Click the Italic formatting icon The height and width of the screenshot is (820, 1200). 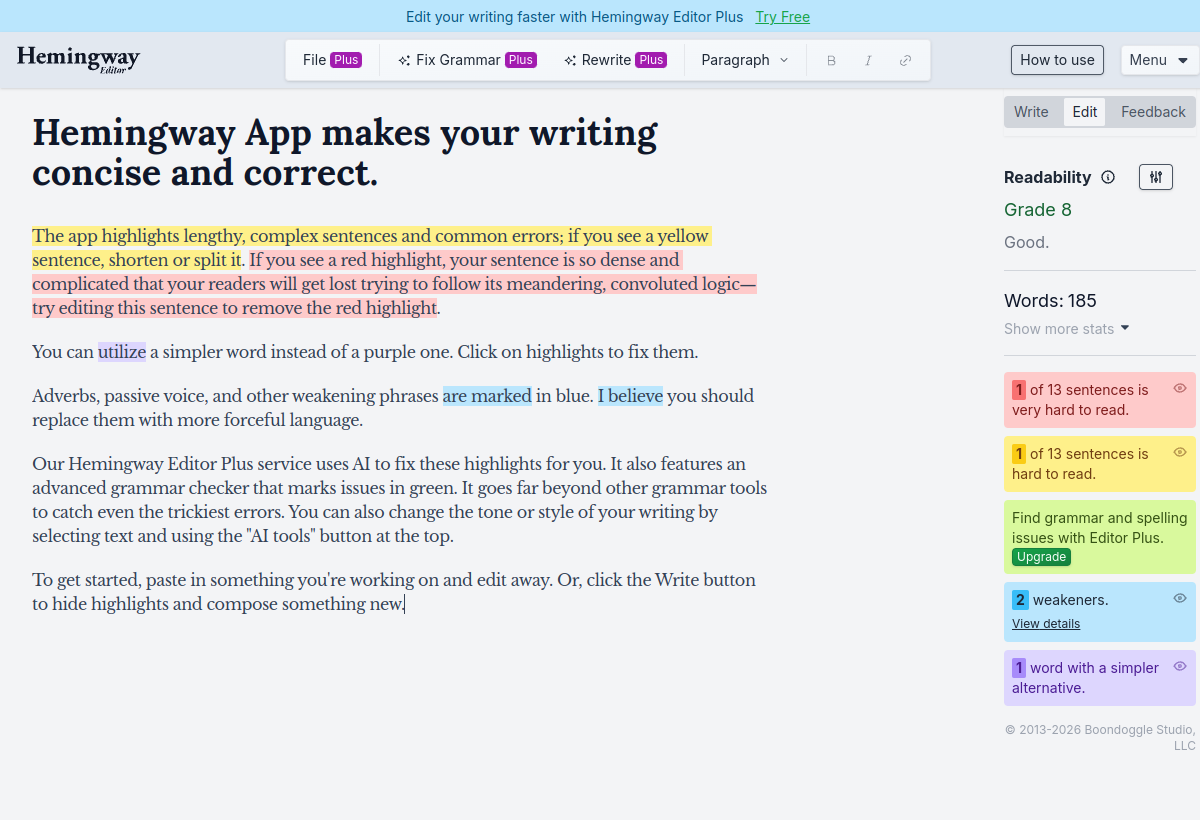868,60
